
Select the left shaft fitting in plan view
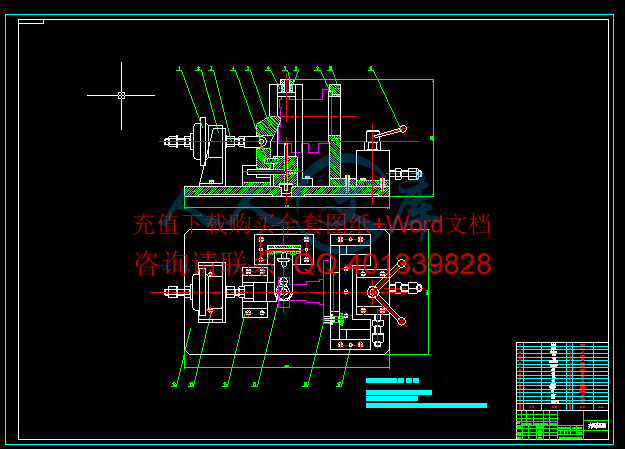click(178, 292)
